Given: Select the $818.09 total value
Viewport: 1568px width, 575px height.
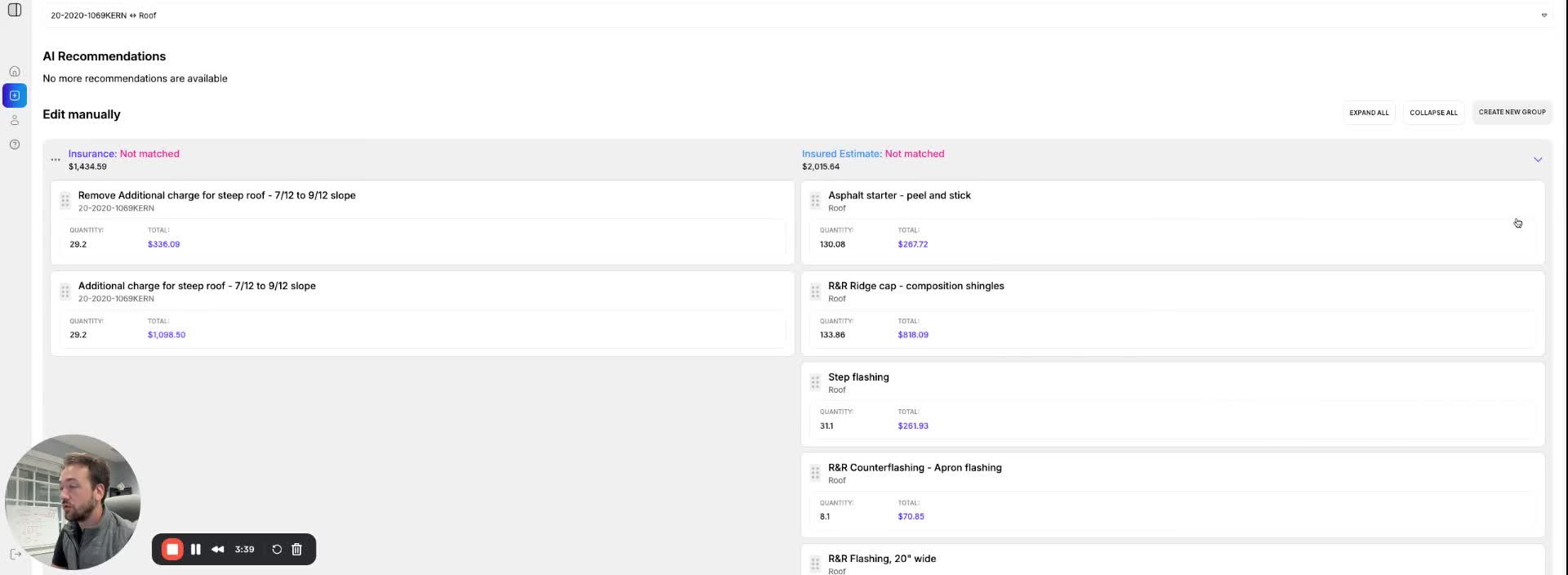Looking at the screenshot, I should 913,335.
